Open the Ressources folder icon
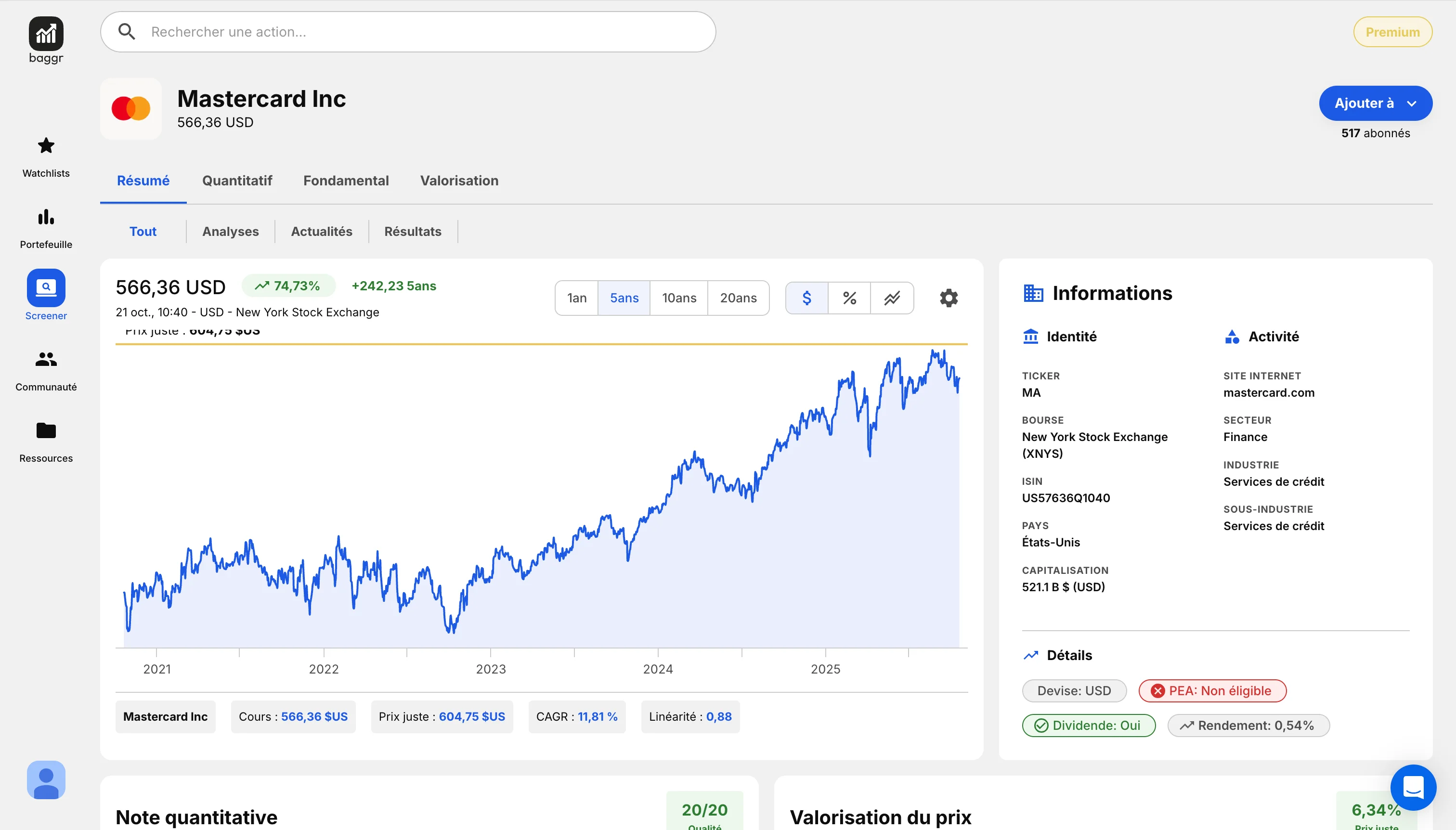Screen dimensions: 1456x830 [46, 430]
